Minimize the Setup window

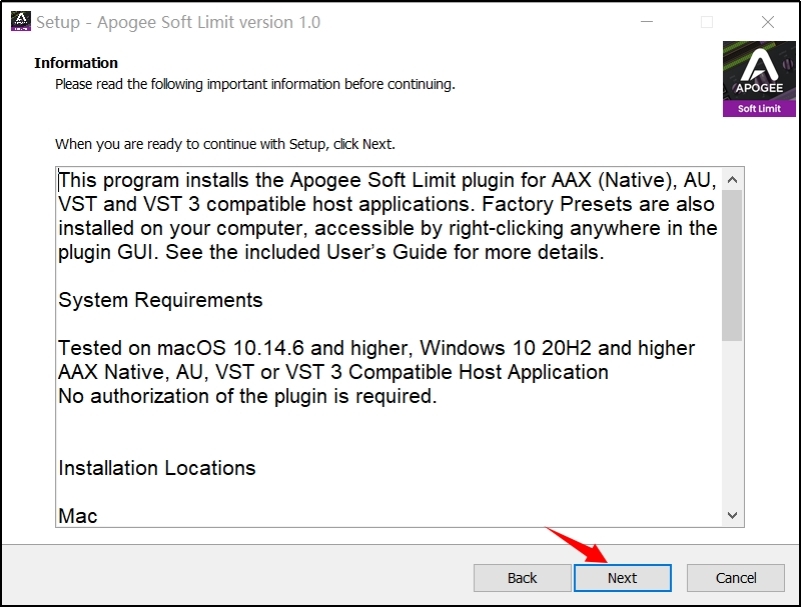point(647,22)
